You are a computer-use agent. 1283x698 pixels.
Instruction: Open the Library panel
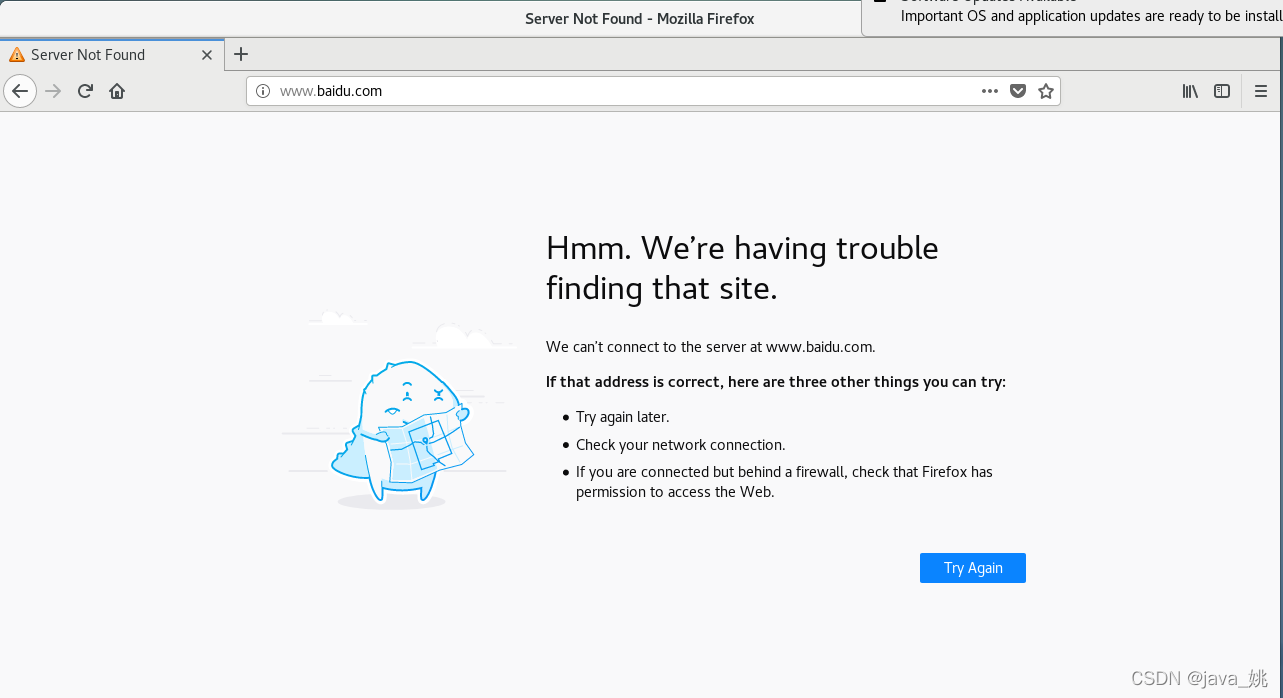click(1190, 91)
